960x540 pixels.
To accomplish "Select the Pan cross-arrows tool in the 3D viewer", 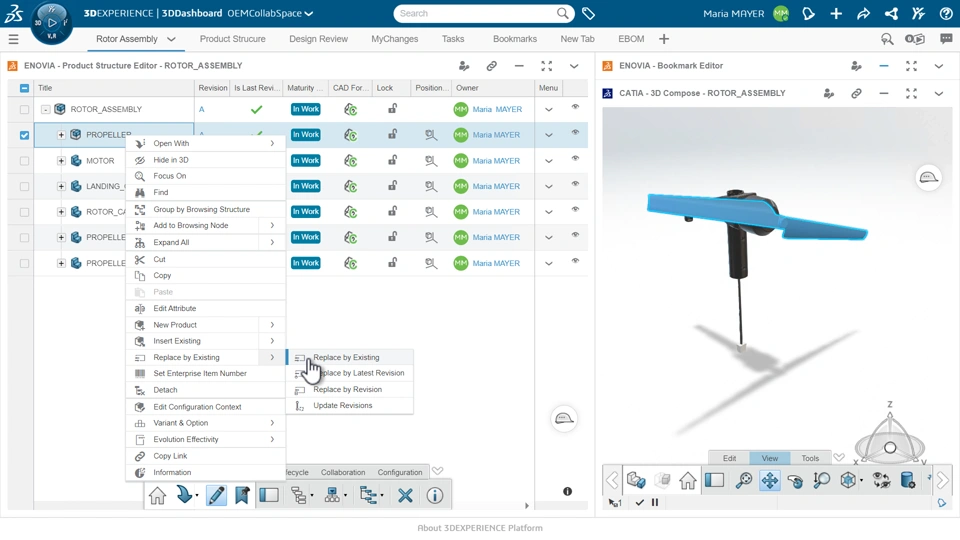I will [770, 481].
